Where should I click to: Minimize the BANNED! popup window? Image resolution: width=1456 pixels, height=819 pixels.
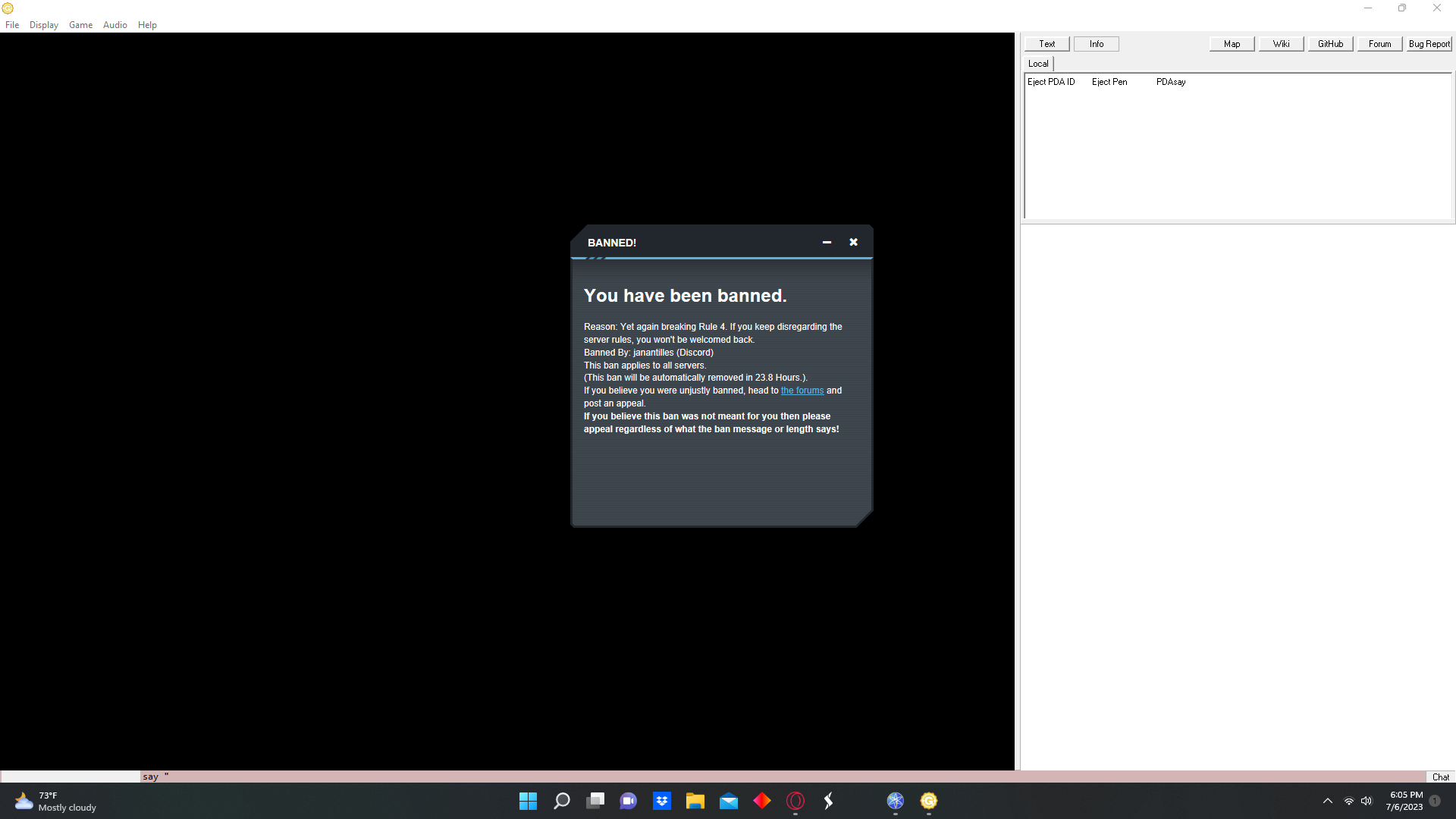827,243
